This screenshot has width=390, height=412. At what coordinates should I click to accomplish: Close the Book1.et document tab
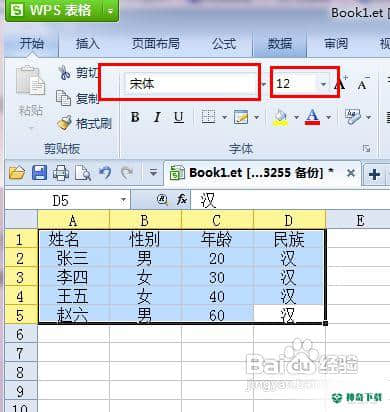coord(351,173)
